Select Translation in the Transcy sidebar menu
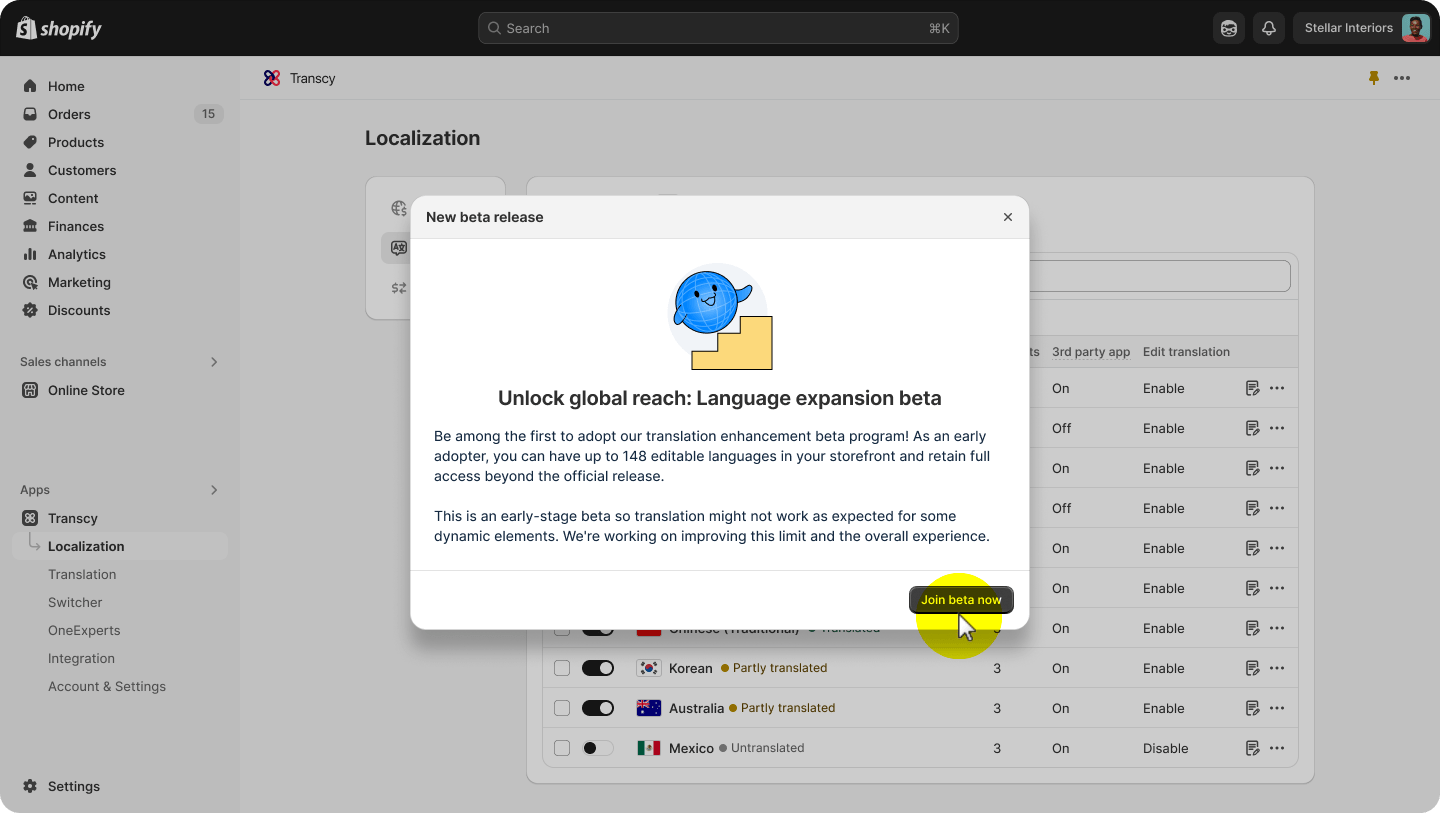This screenshot has height=813, width=1440. pyautogui.click(x=82, y=574)
